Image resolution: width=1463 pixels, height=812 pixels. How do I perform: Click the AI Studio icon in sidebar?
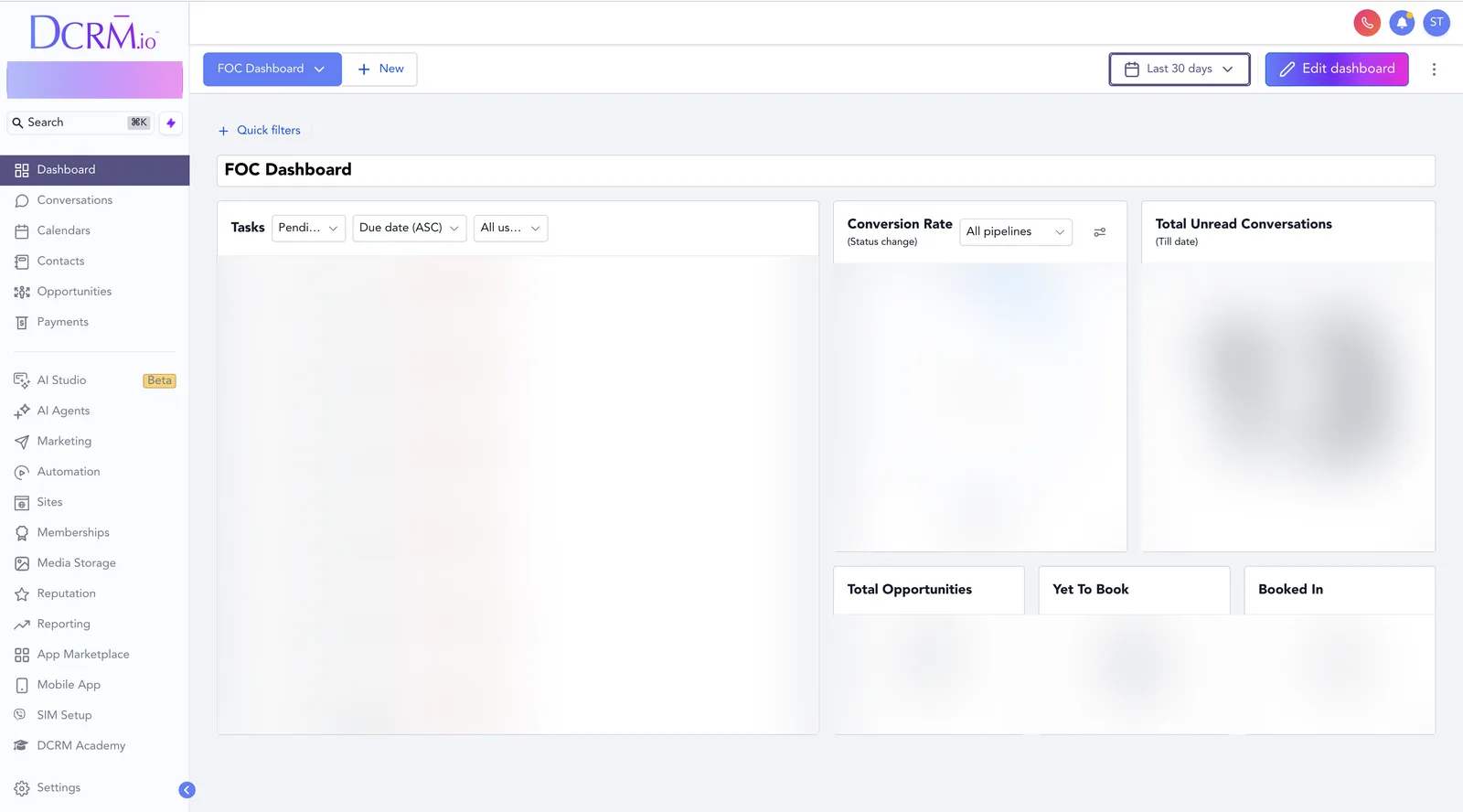pyautogui.click(x=22, y=380)
